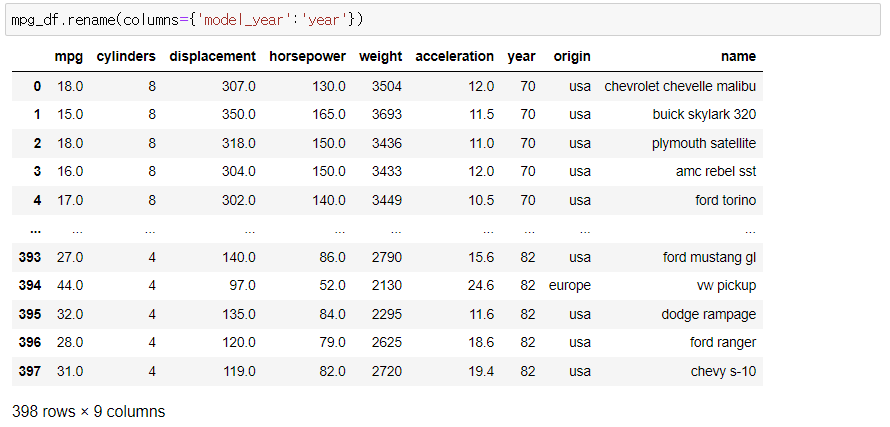890x427 pixels.
Task: Click the dodge rampage name cell
Action: tap(709, 315)
